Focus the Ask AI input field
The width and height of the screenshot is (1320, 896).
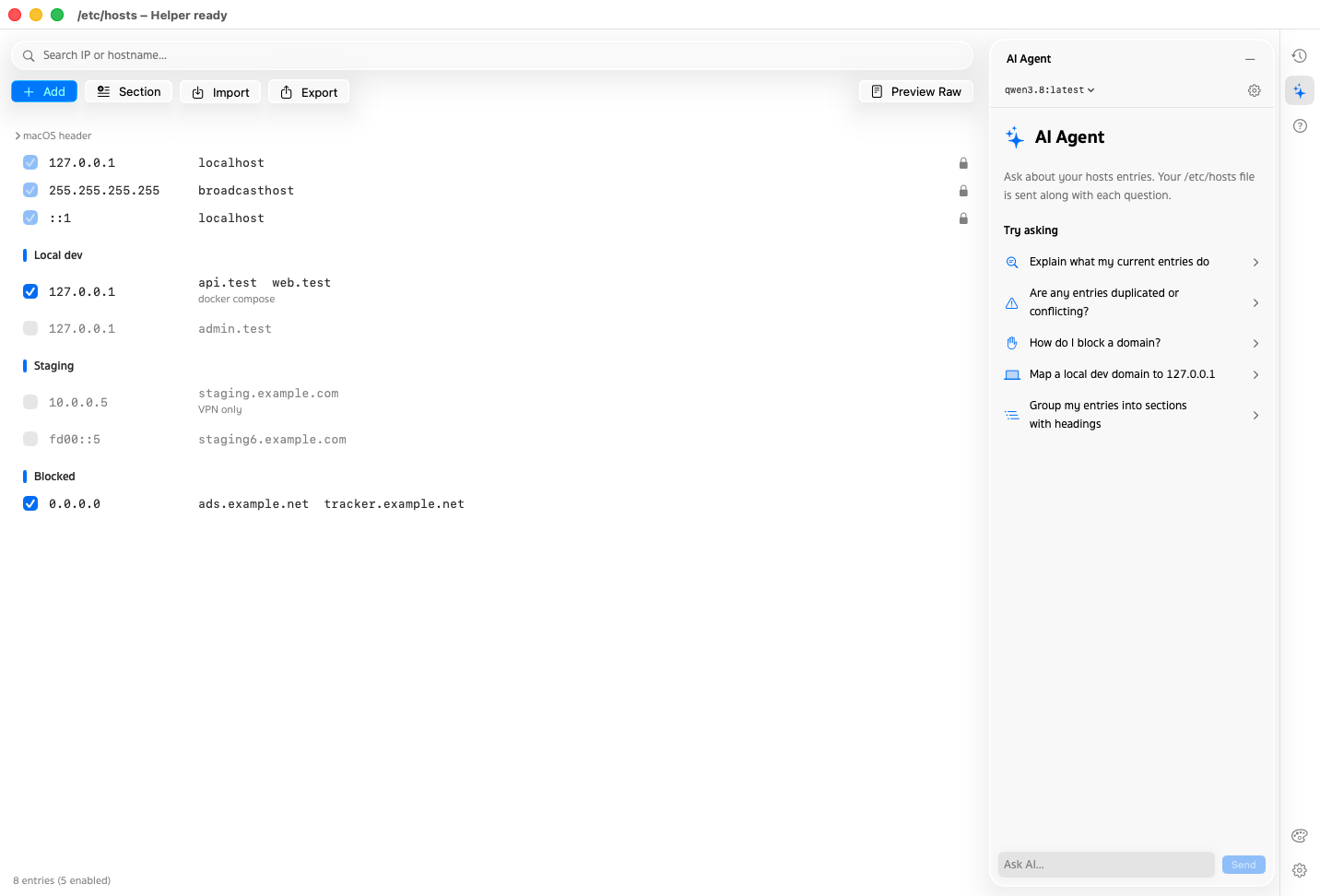coord(1106,865)
